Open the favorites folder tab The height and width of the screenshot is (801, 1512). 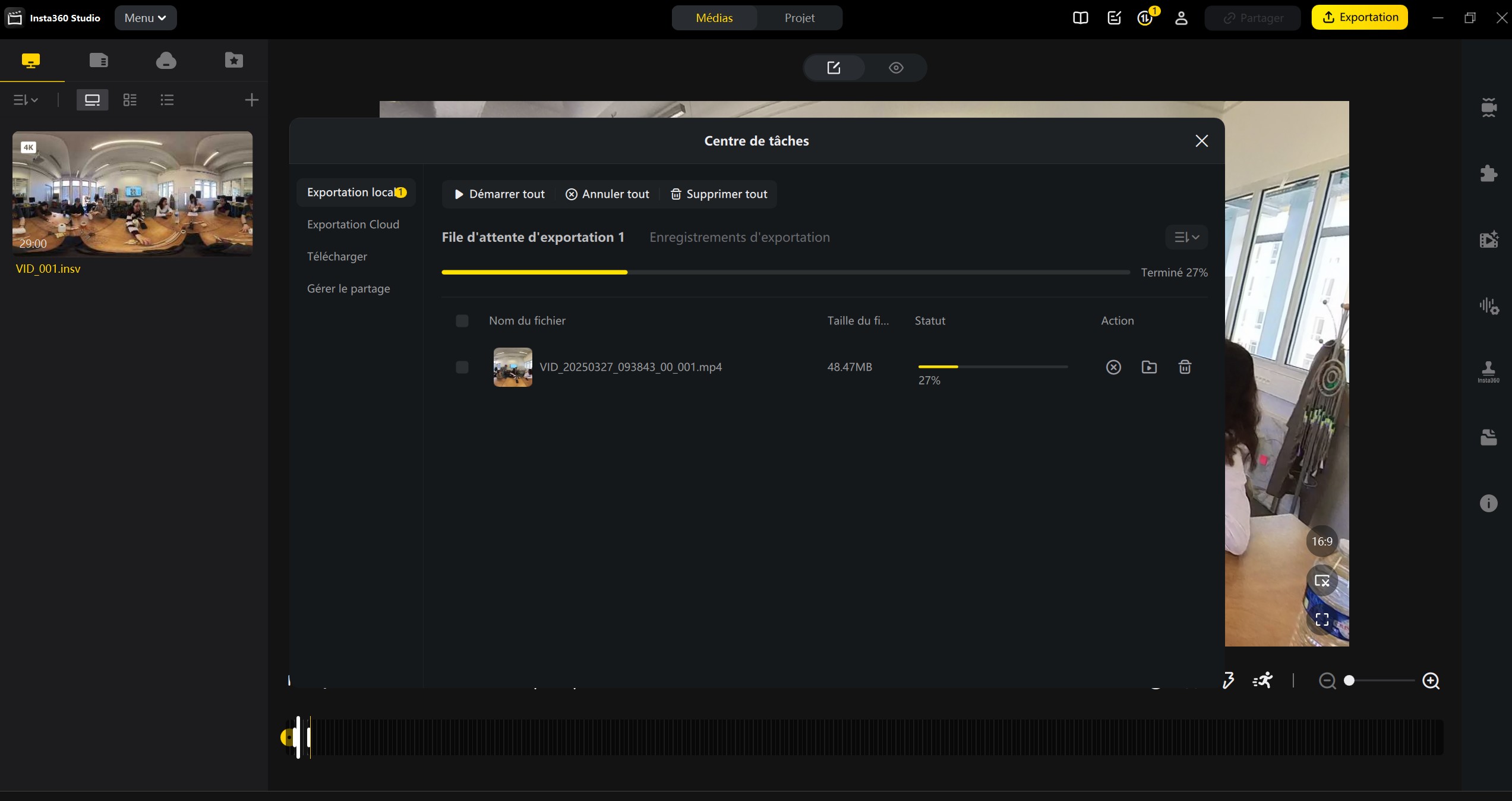pyautogui.click(x=233, y=60)
